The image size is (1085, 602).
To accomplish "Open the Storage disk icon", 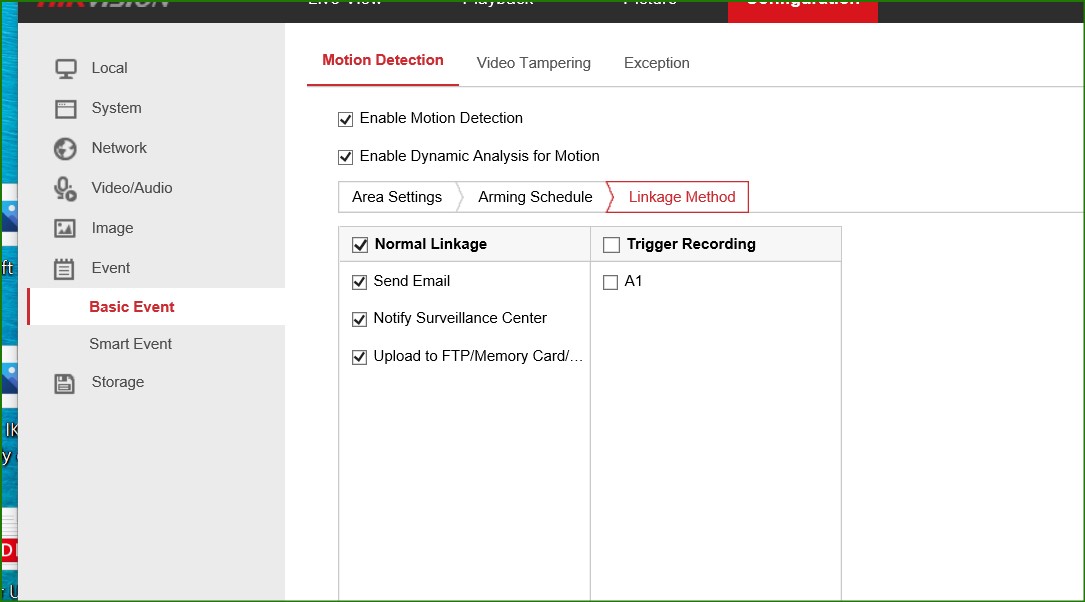I will pyautogui.click(x=65, y=383).
